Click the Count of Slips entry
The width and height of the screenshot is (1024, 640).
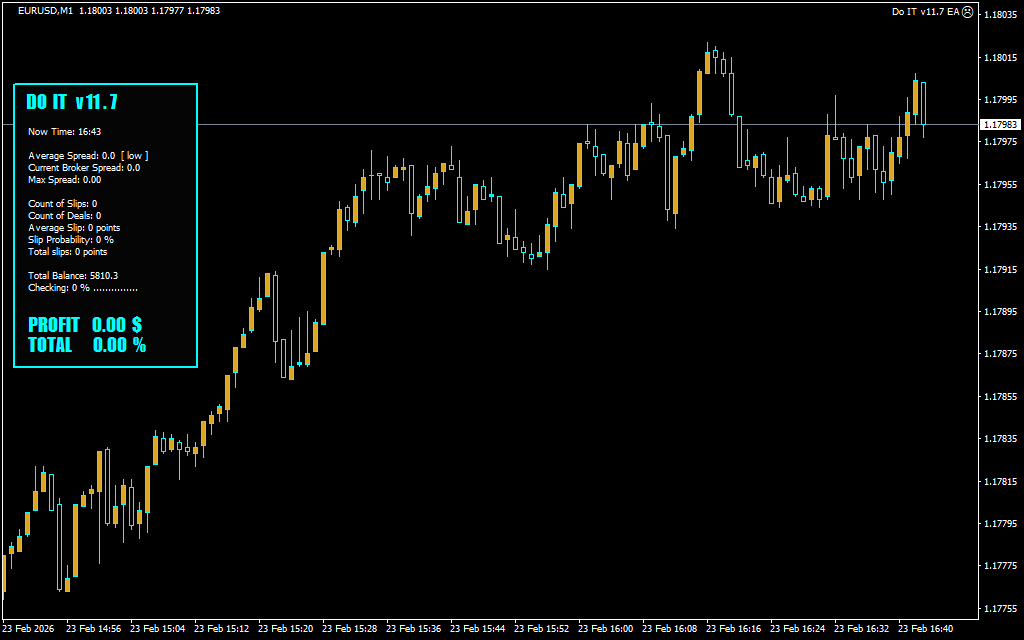coord(62,204)
